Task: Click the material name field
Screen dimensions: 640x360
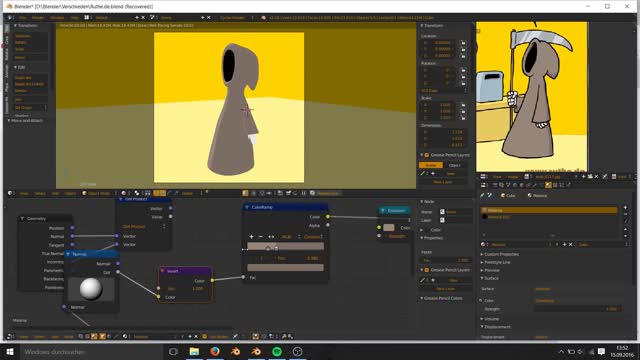Action: tap(517, 244)
